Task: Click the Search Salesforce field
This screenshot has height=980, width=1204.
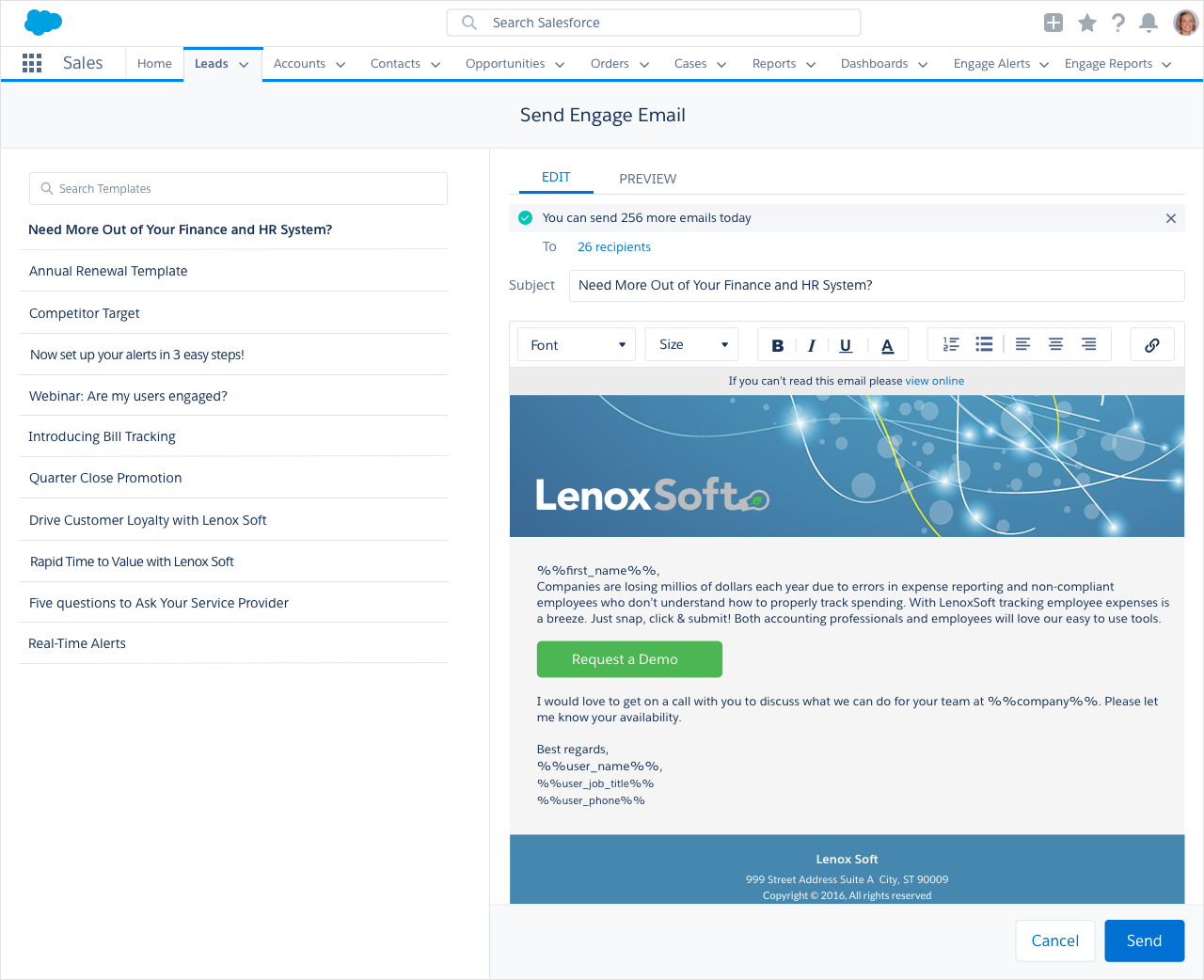Action: (654, 23)
